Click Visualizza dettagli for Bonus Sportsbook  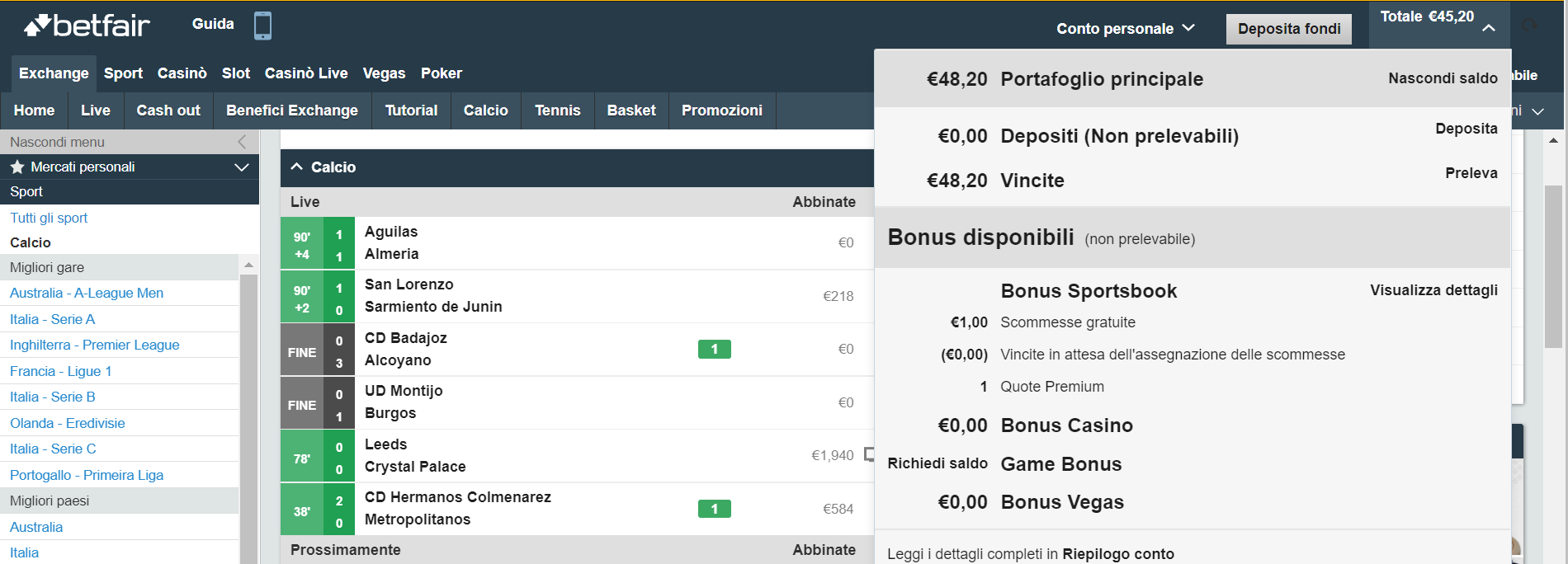1433,290
